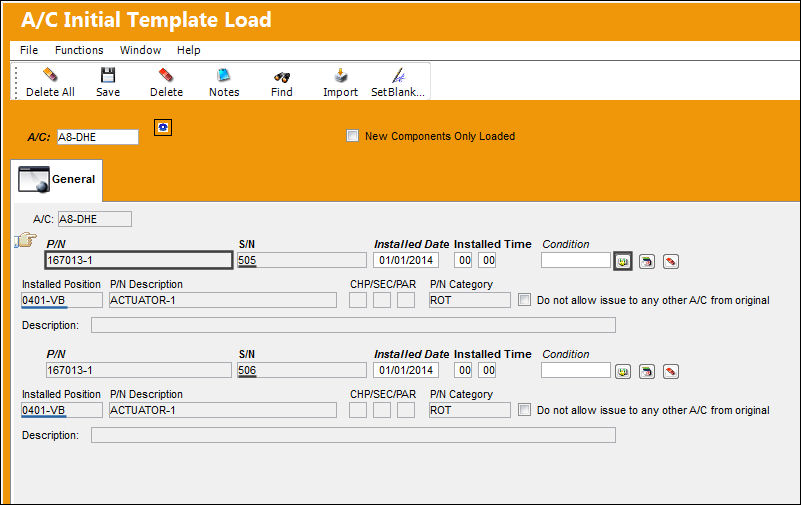Screen dimensions: 801x505
Task: Click the Import toolbar icon
Action: [x=340, y=76]
